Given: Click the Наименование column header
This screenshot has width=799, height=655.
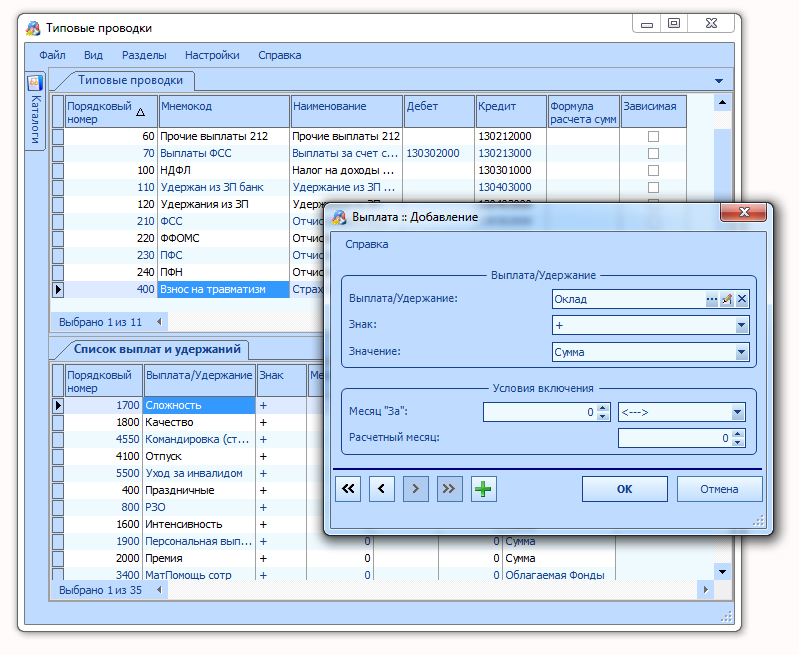Looking at the screenshot, I should pos(347,112).
